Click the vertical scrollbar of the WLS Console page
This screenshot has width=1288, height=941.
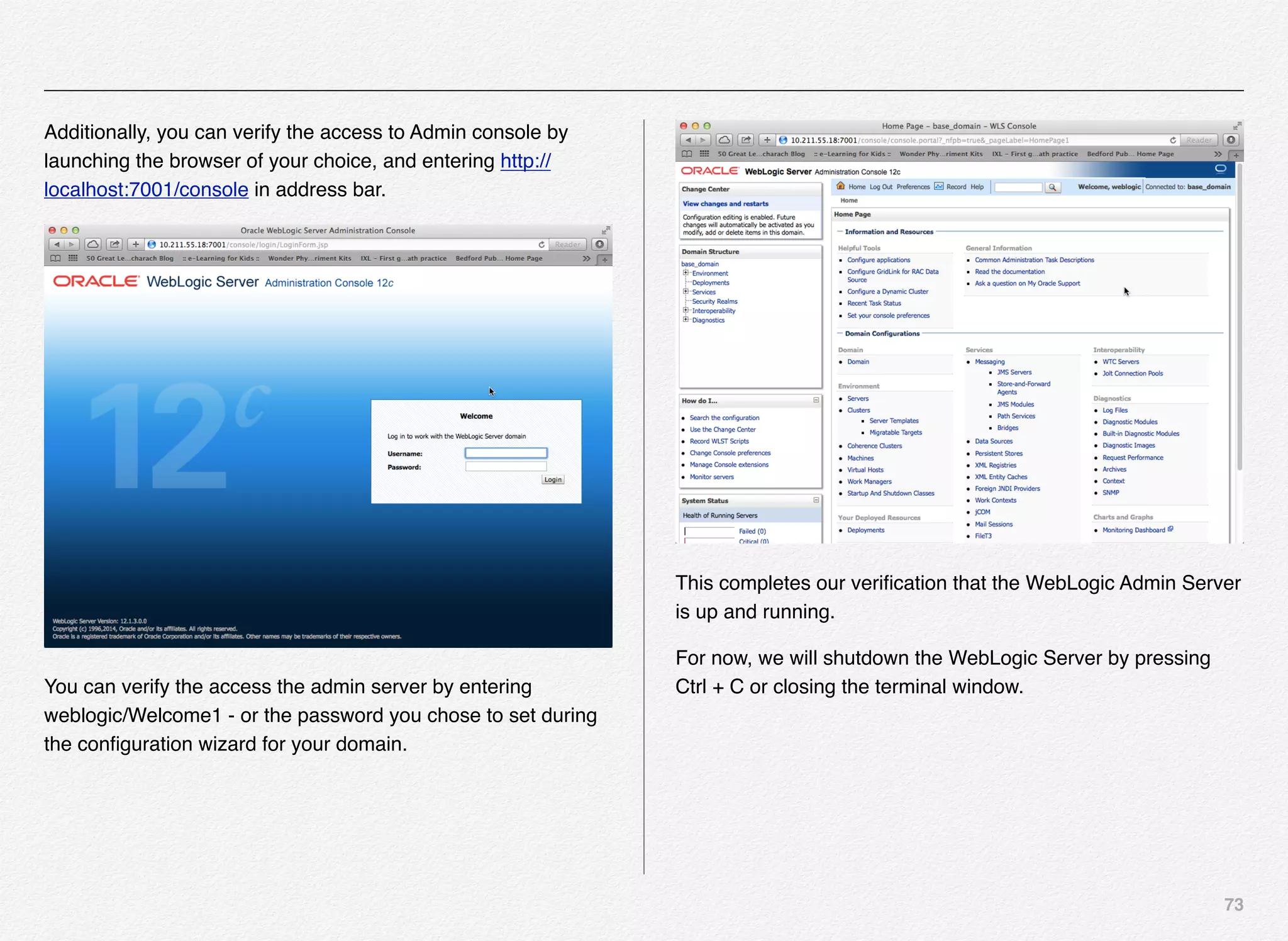(x=1240, y=318)
